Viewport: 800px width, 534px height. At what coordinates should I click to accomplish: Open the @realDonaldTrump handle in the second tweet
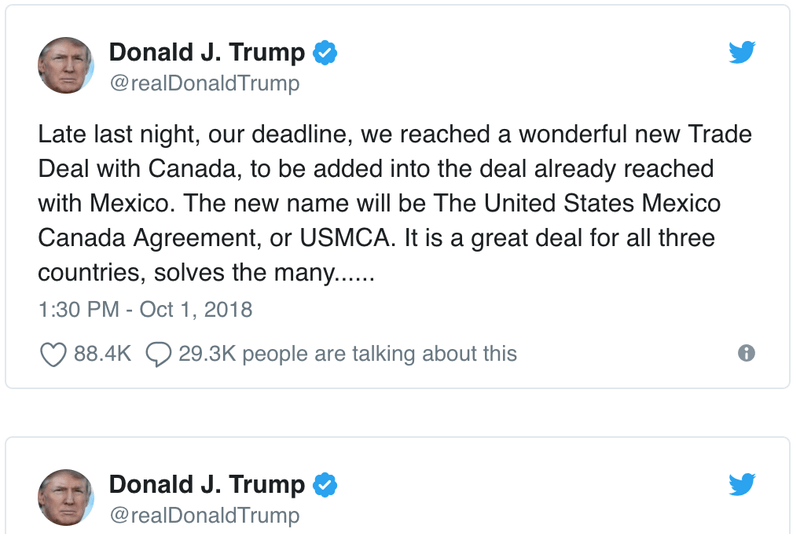[204, 515]
